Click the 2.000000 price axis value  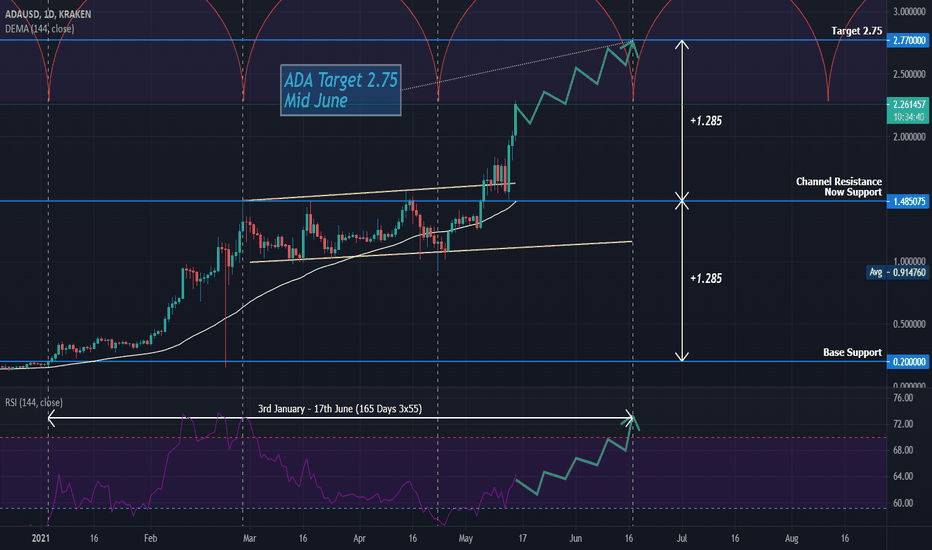(x=909, y=137)
